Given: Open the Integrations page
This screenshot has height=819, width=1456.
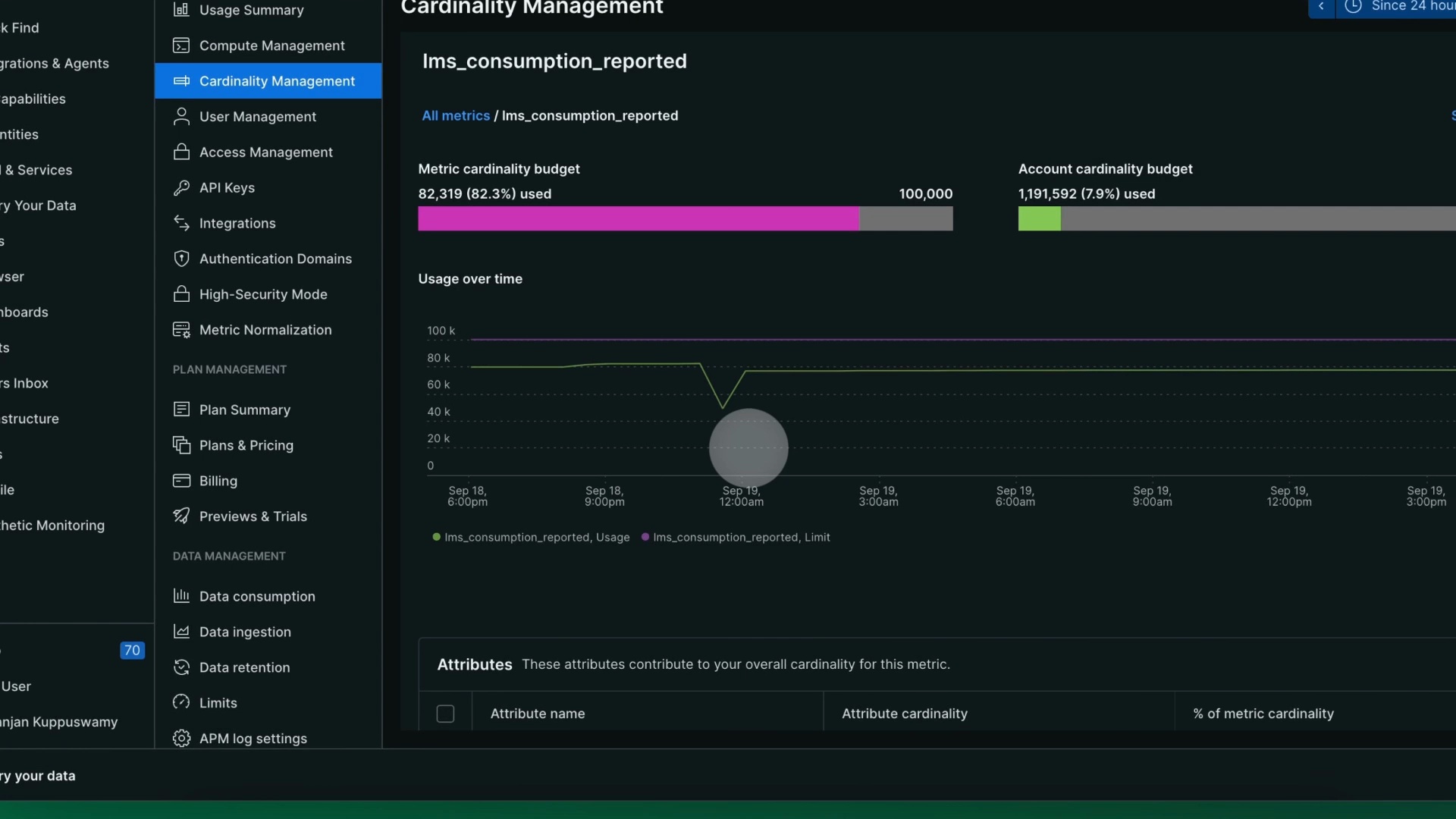Looking at the screenshot, I should [268, 223].
